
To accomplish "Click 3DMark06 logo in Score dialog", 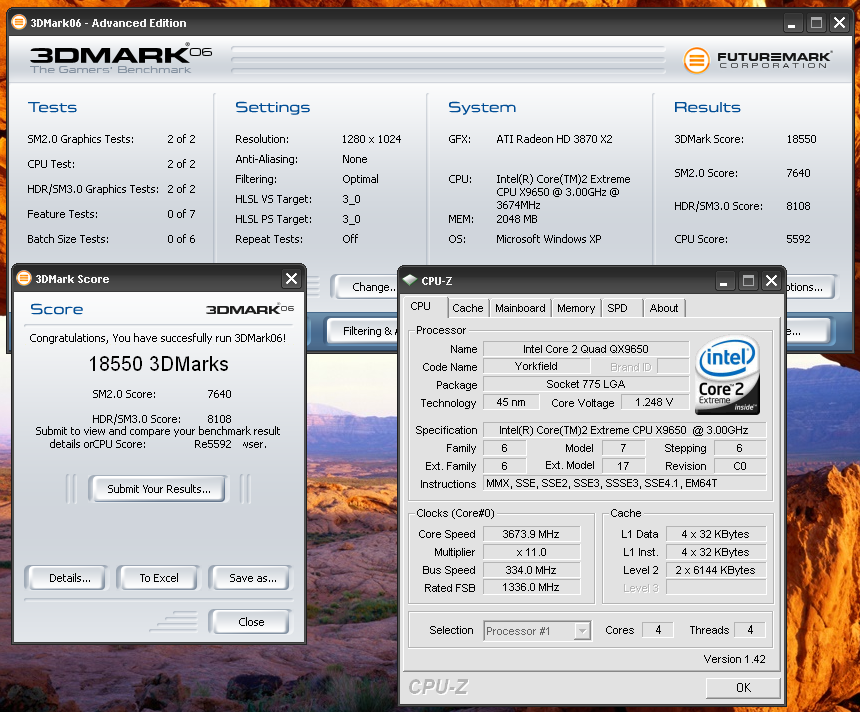I will [x=250, y=309].
